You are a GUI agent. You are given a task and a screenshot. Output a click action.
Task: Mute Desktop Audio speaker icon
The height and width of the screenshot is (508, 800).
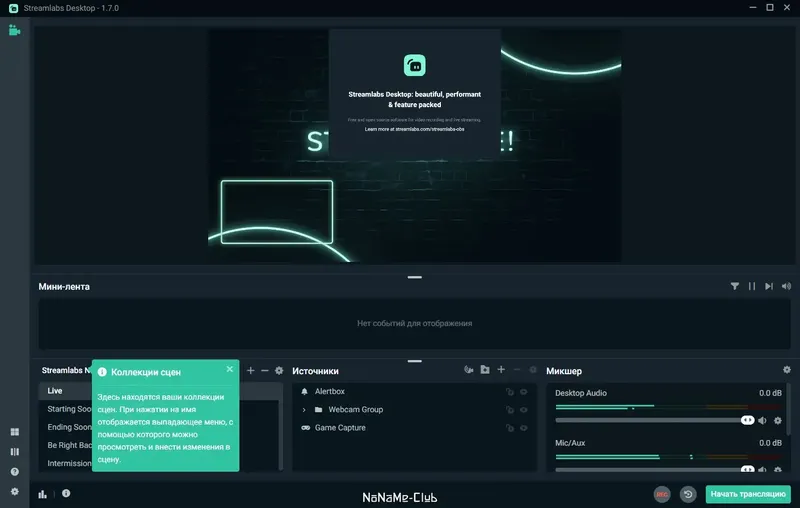pos(762,421)
